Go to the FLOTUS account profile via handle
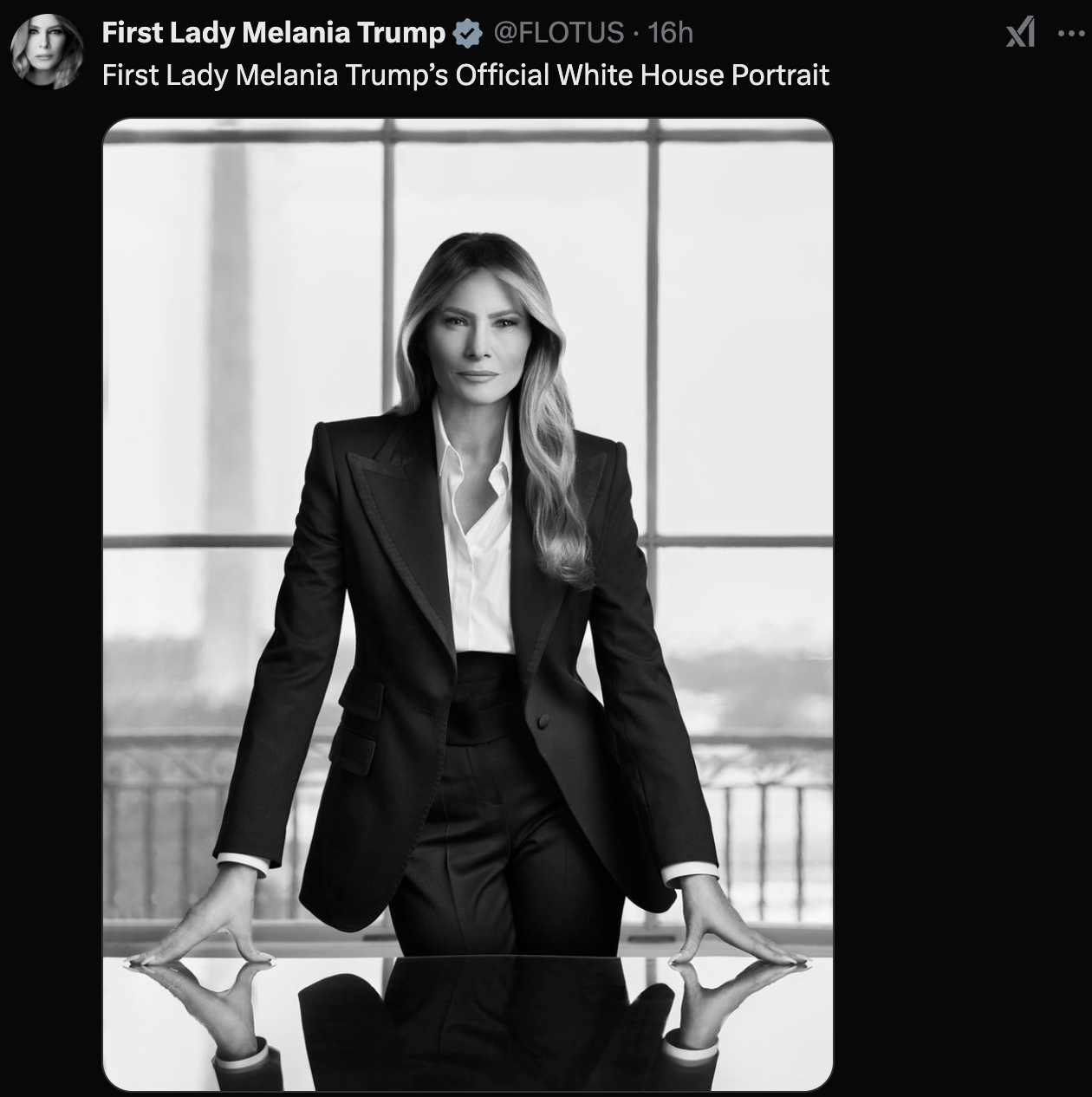This screenshot has height=1097, width=1092. tap(558, 33)
